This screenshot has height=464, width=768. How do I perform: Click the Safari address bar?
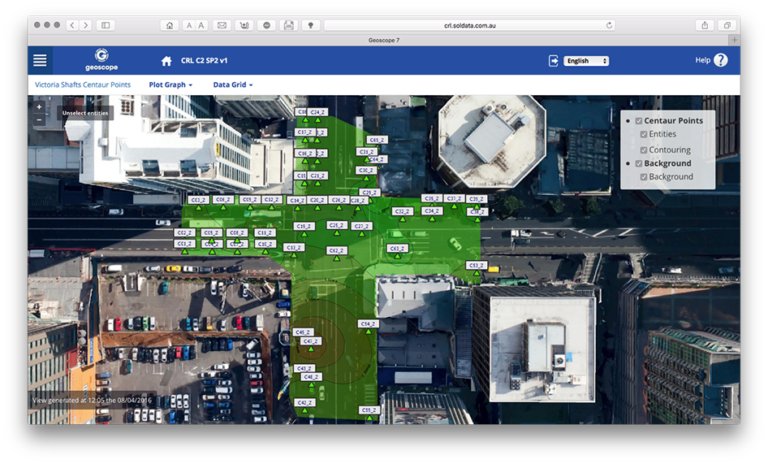click(x=468, y=25)
